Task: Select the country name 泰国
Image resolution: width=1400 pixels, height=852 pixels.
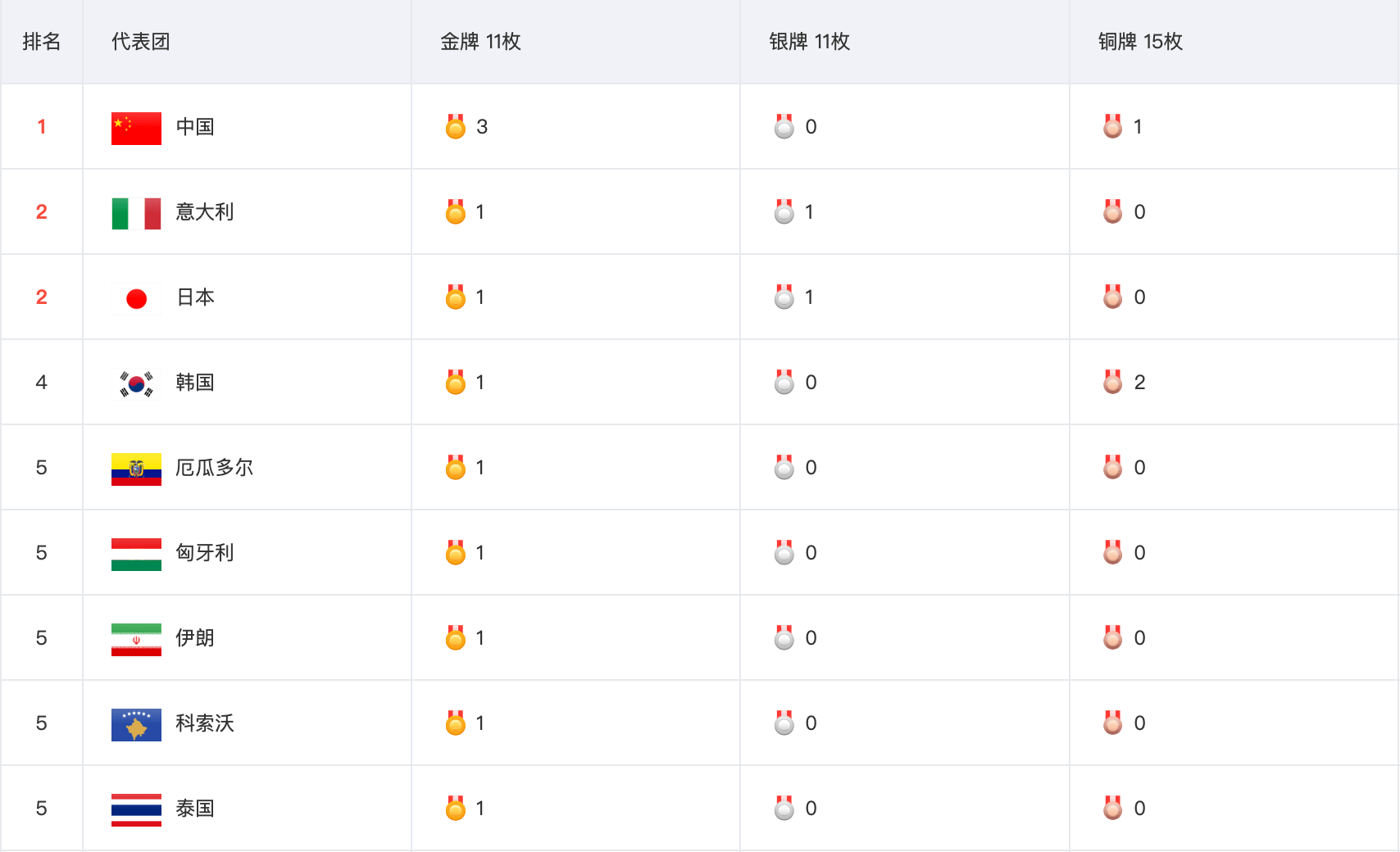Action: coord(195,809)
